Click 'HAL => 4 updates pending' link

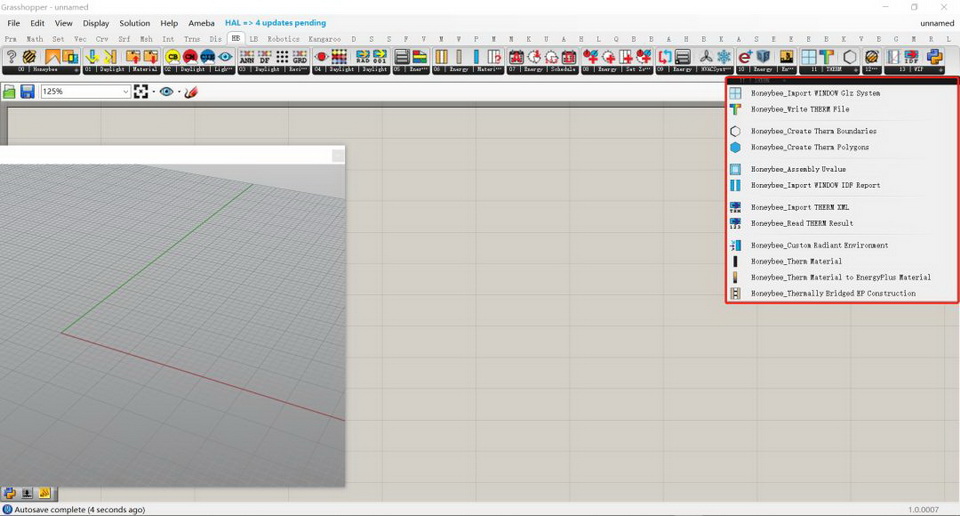click(x=275, y=23)
